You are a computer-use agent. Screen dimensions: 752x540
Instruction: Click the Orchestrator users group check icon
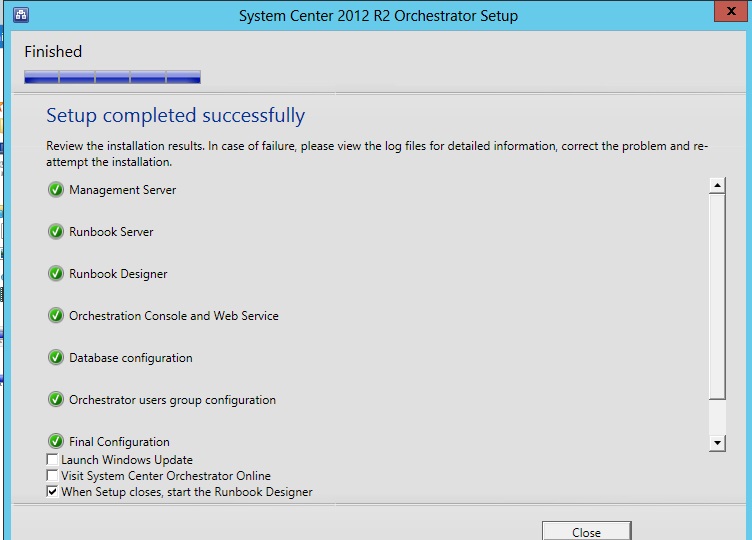click(56, 400)
